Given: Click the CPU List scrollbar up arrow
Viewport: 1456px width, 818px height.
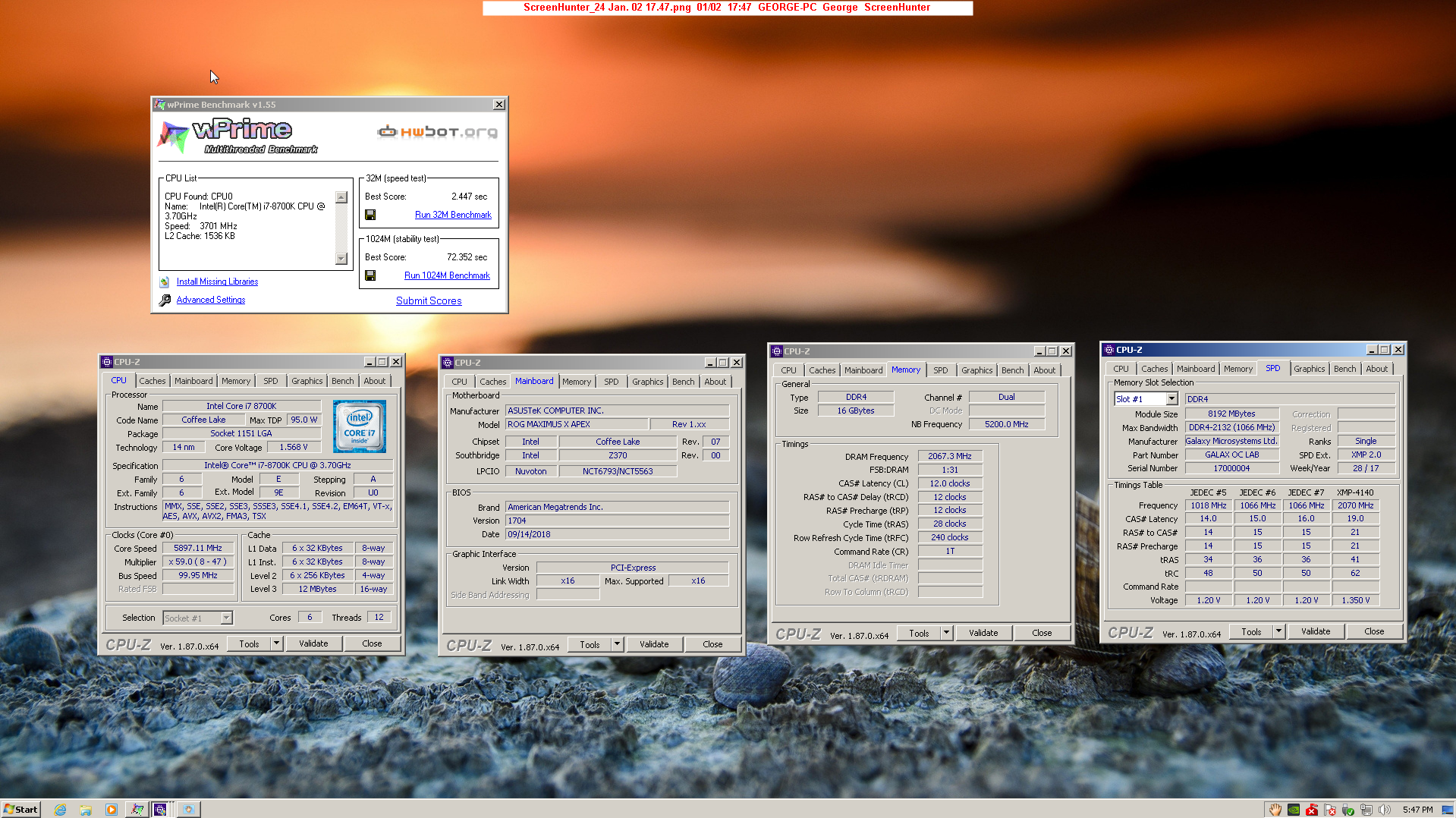Looking at the screenshot, I should tap(341, 197).
